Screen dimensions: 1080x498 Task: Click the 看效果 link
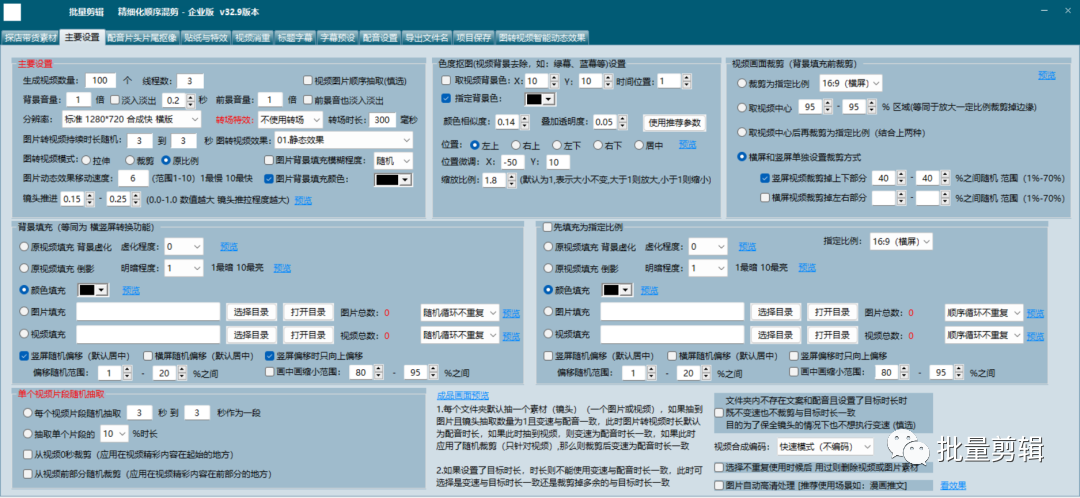pyautogui.click(x=953, y=486)
